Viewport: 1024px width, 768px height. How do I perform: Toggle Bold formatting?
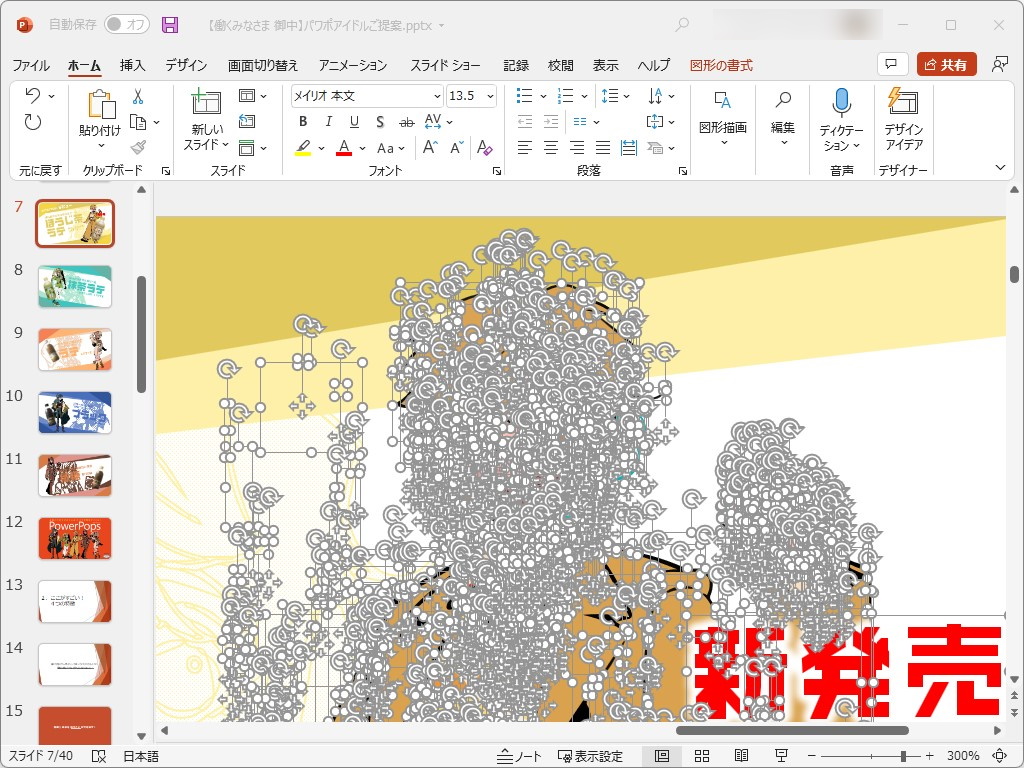pos(302,121)
